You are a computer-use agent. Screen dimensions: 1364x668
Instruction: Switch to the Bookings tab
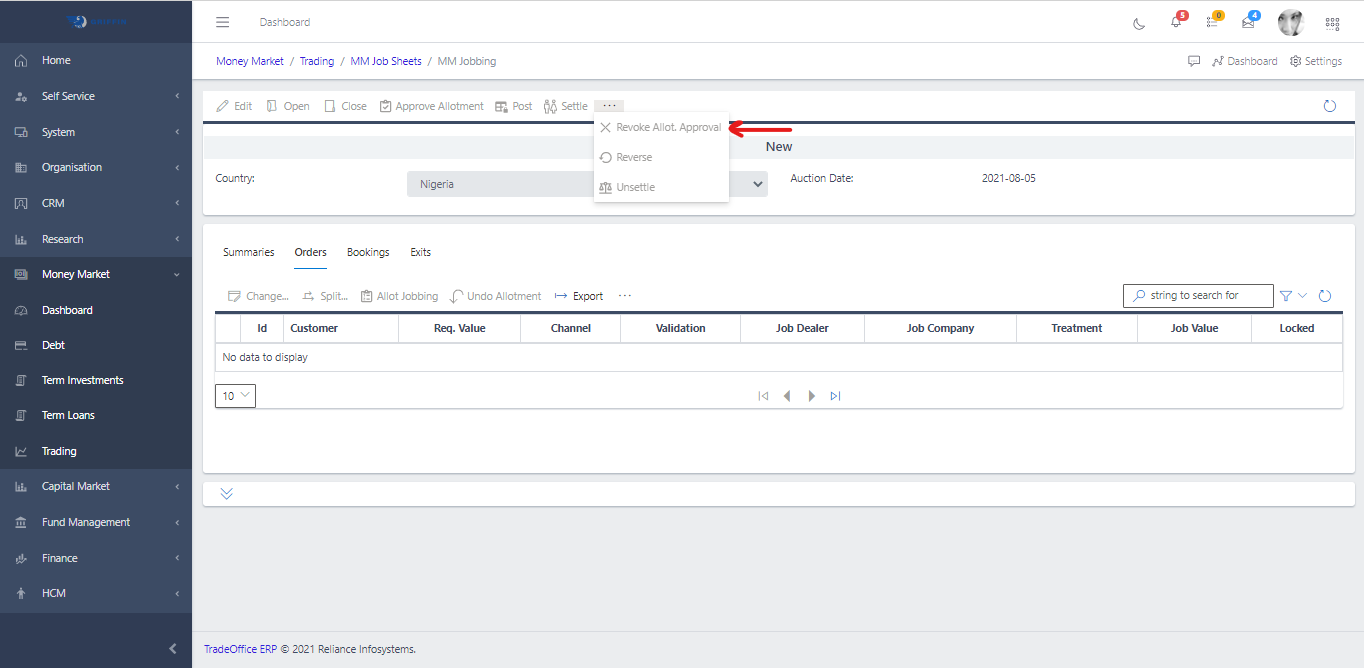(x=368, y=252)
